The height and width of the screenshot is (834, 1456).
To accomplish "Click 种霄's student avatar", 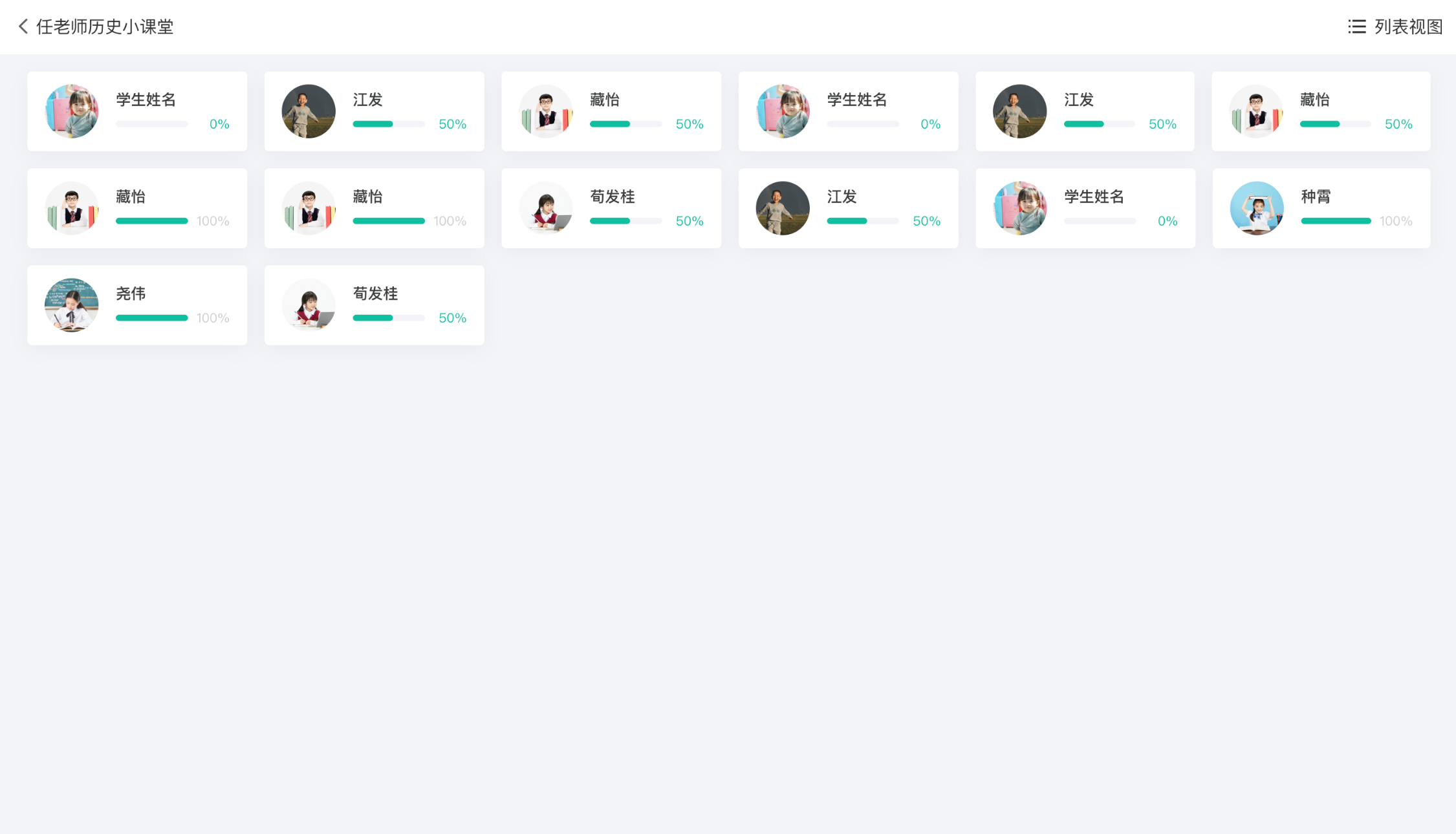I will point(1256,208).
